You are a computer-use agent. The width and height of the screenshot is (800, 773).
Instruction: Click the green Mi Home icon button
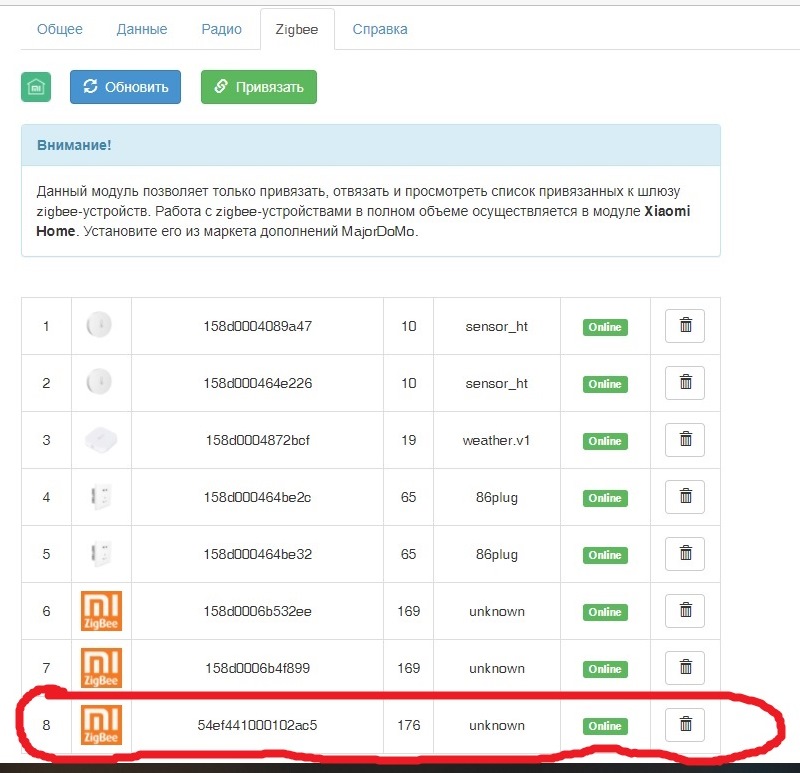click(36, 87)
